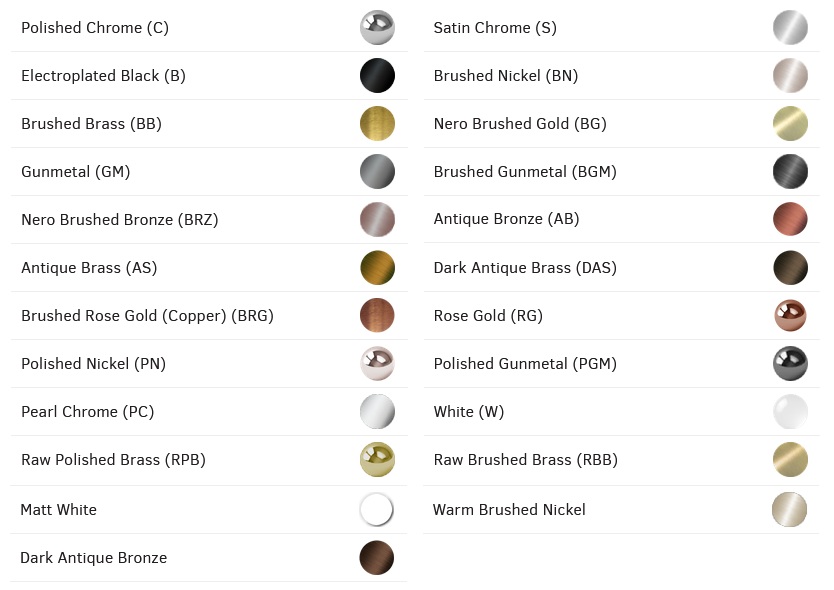
Task: Select the Gunmetal (GM) color circle
Action: (377, 172)
